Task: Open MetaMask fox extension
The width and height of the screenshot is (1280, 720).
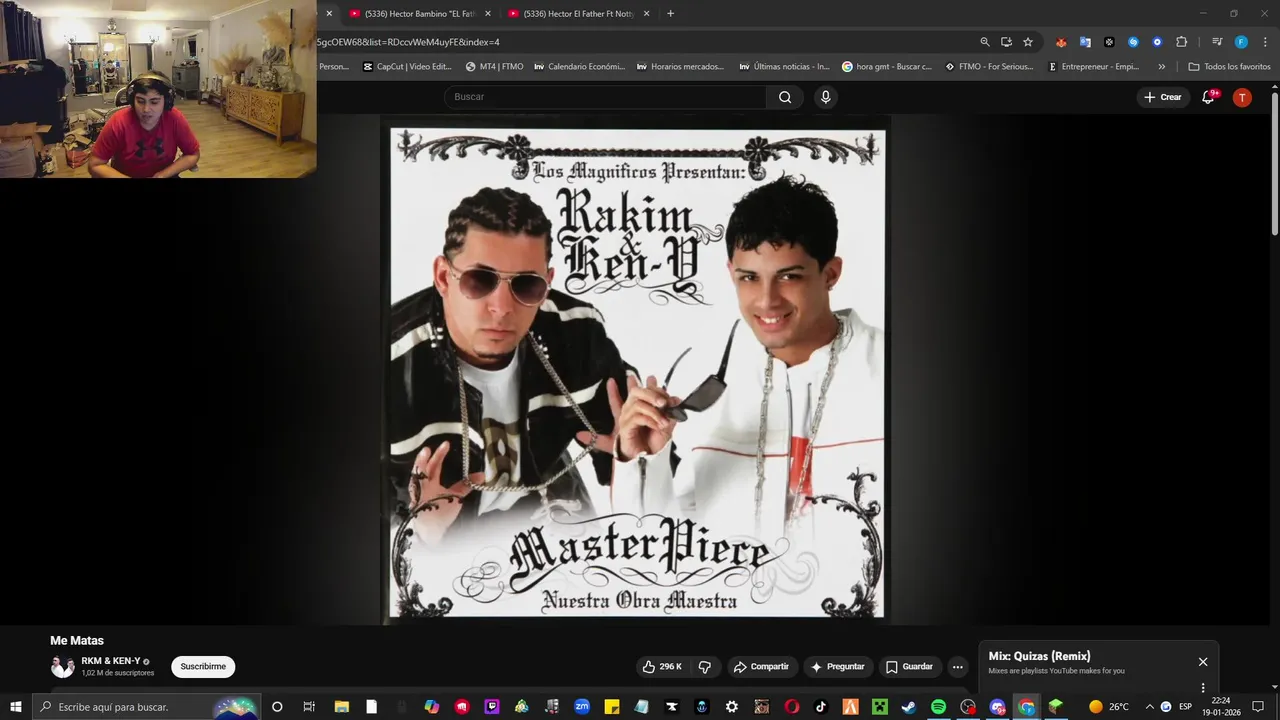Action: [1061, 42]
